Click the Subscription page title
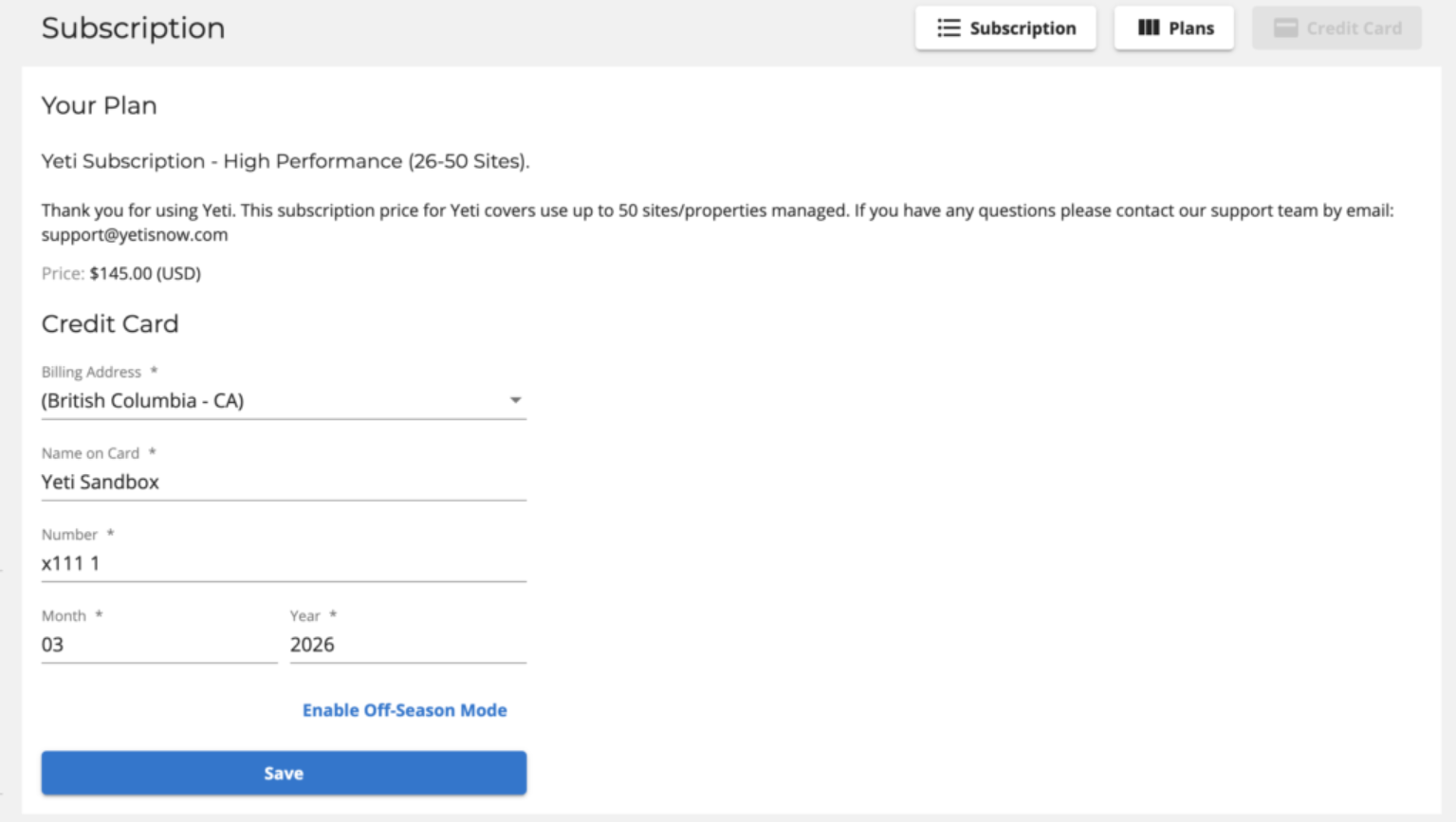 (134, 28)
